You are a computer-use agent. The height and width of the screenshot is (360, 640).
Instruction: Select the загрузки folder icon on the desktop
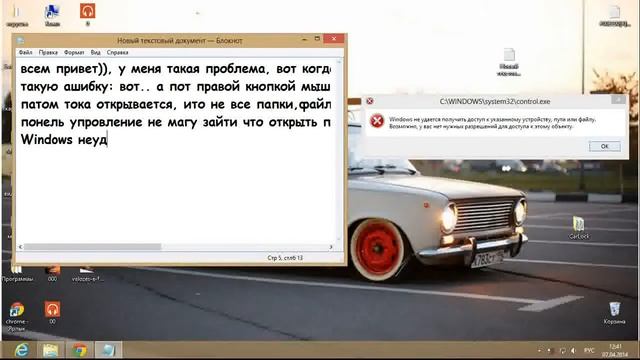[17, 16]
